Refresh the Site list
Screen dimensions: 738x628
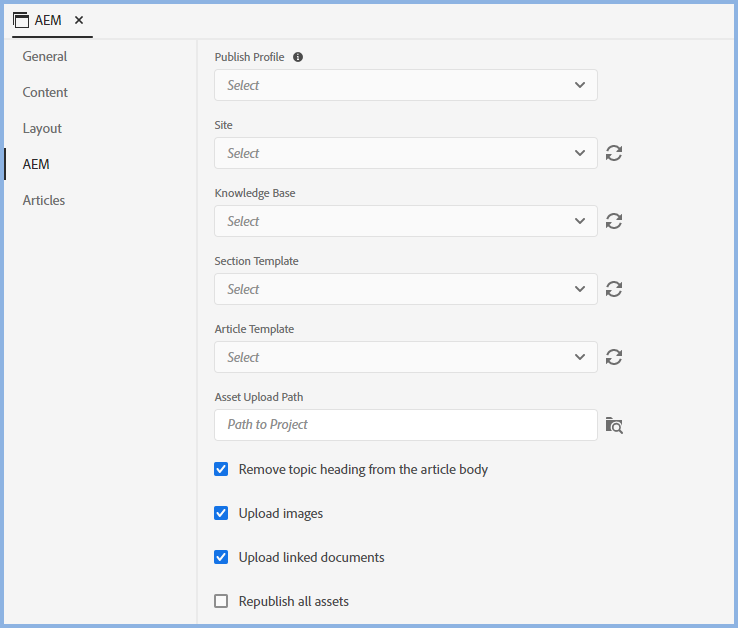pyautogui.click(x=614, y=153)
